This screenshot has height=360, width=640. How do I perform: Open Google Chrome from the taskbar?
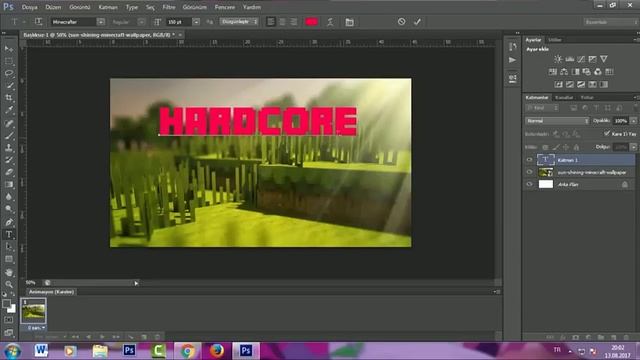pyautogui.click(x=188, y=351)
